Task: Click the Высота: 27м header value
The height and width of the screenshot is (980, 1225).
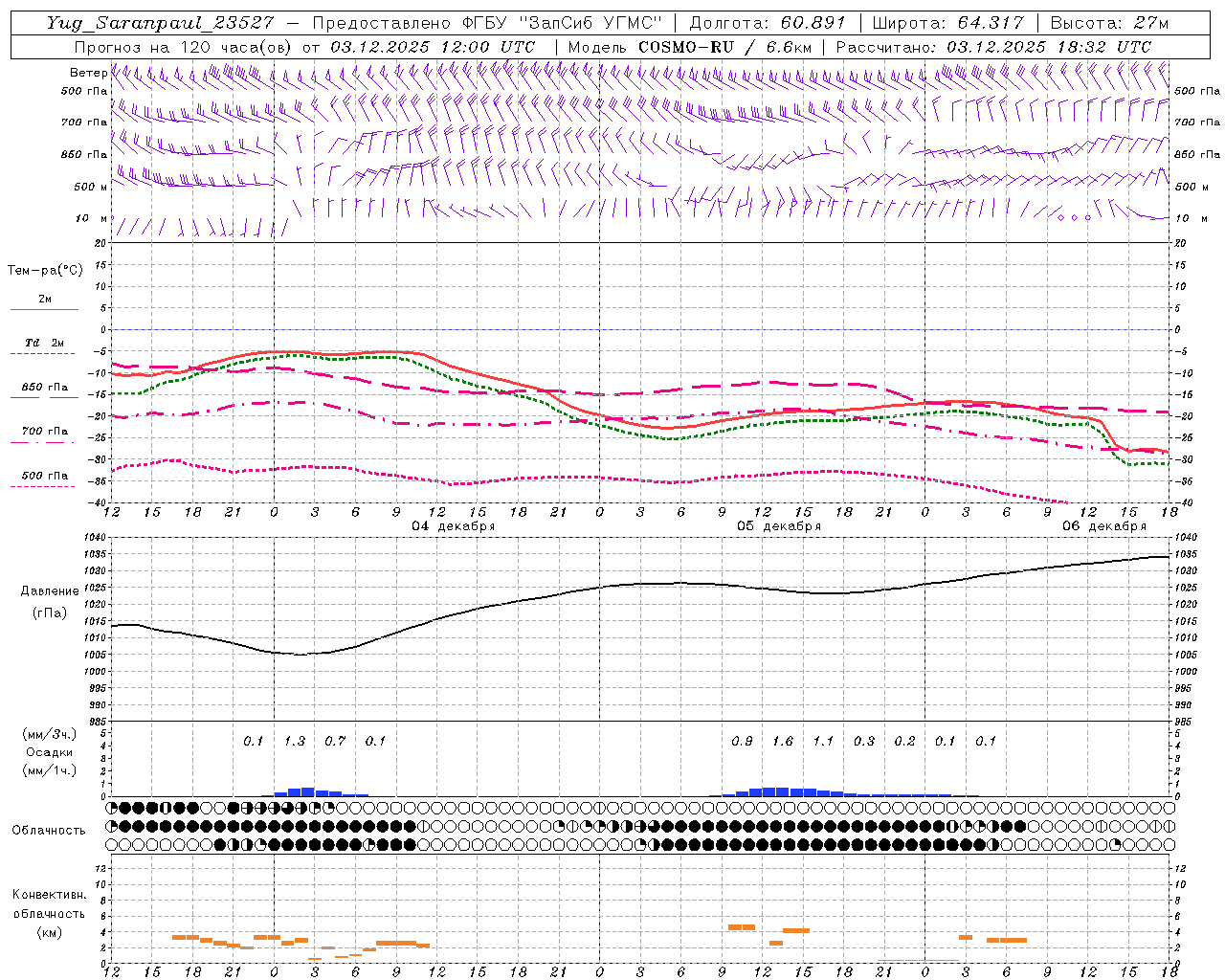Action: click(x=1109, y=23)
